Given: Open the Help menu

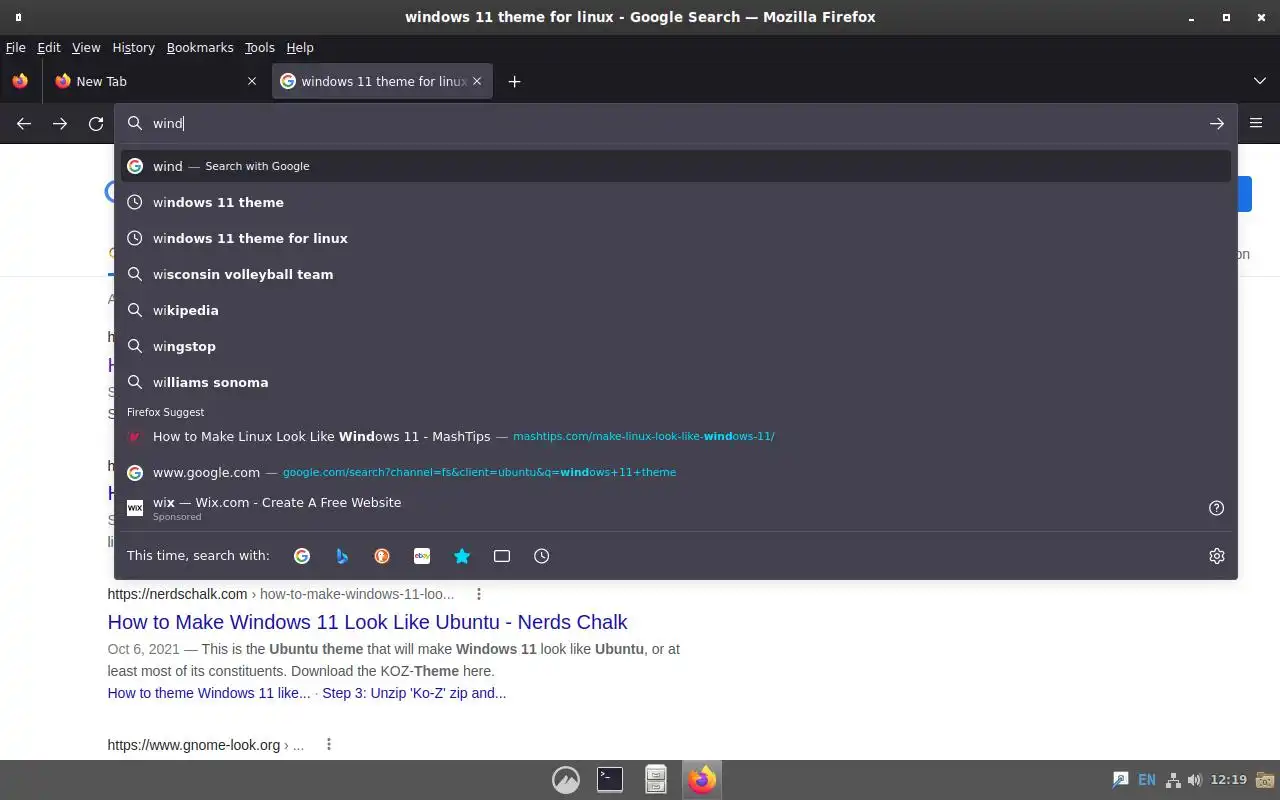Looking at the screenshot, I should [x=300, y=48].
